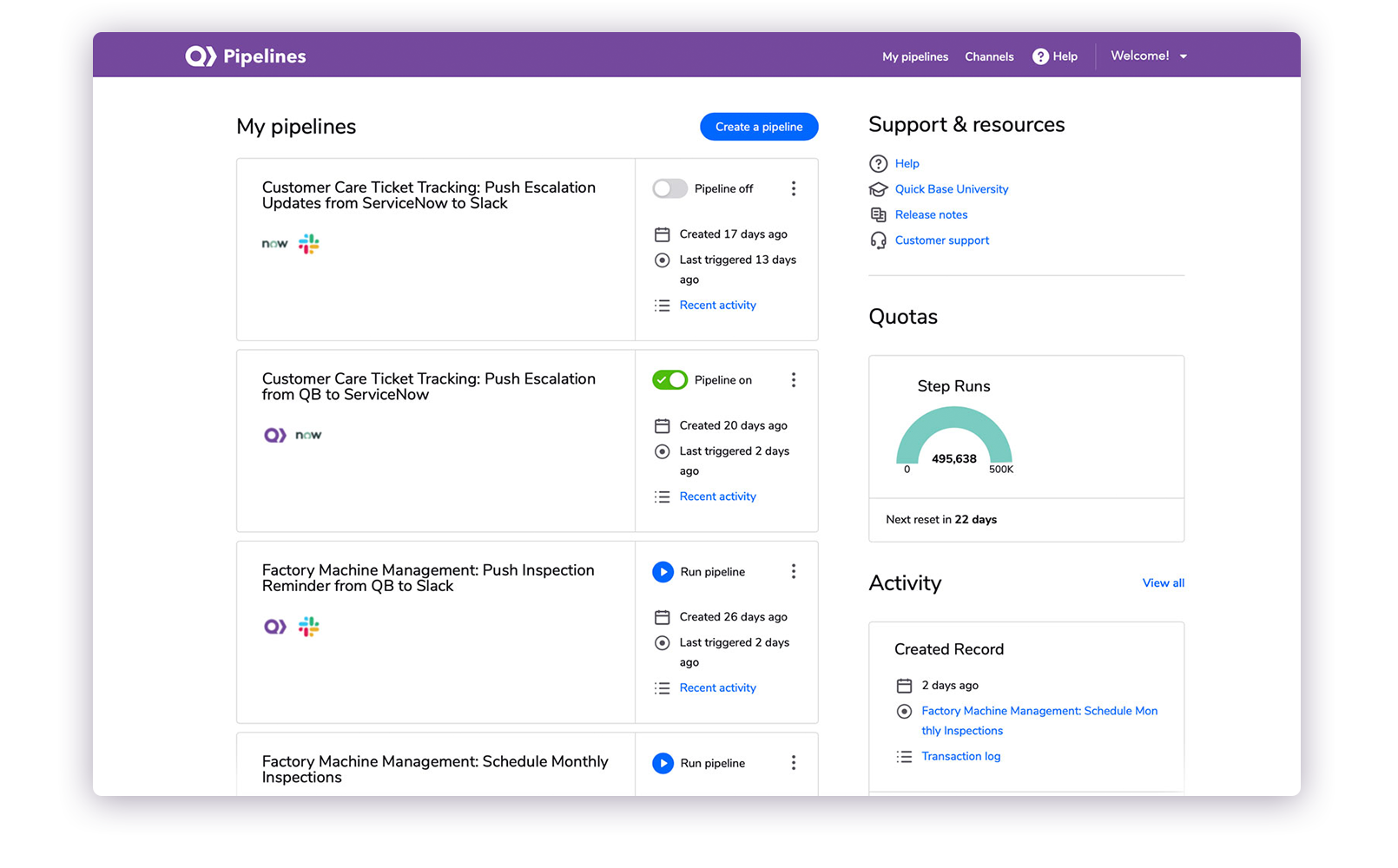This screenshot has height=868, width=1398.
Task: Click calendar icon next to Created 17 days ago
Action: (x=662, y=234)
